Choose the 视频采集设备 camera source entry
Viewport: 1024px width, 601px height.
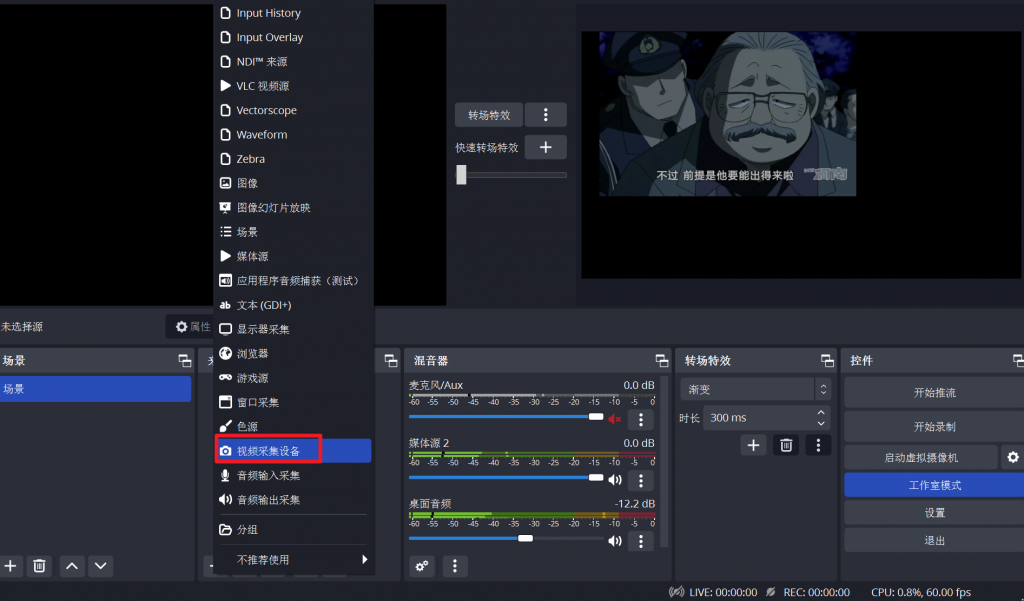click(293, 451)
